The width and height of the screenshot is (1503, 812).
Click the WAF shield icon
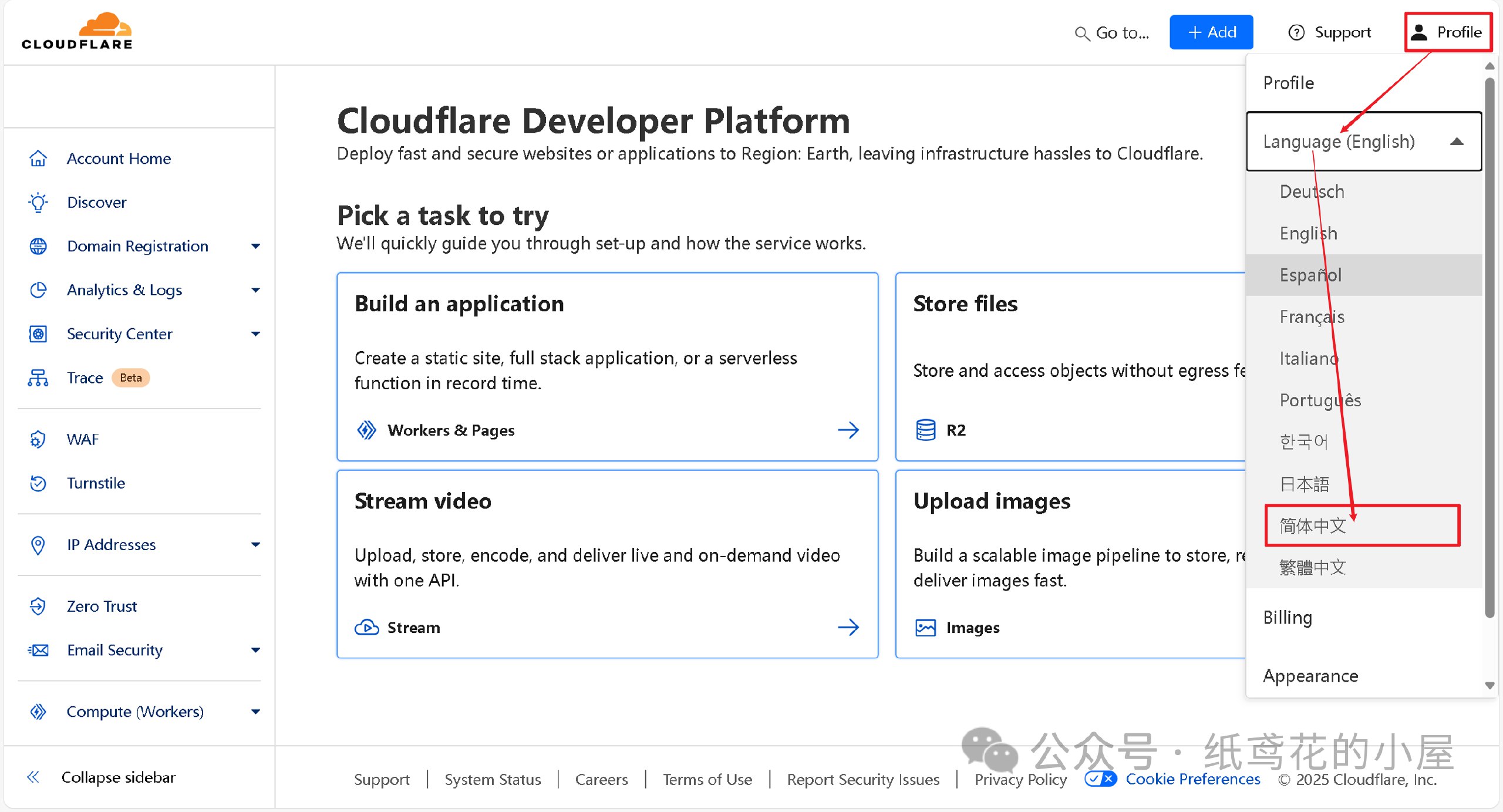tap(38, 439)
